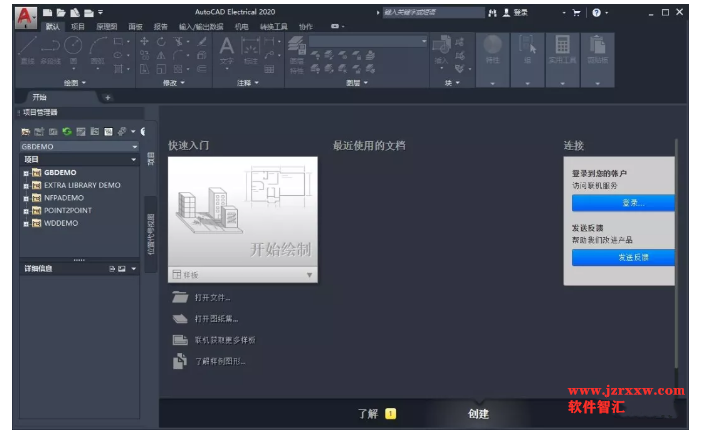Switch to the 输入/输出数据 ribbon tab
714x441 pixels.
click(x=201, y=27)
